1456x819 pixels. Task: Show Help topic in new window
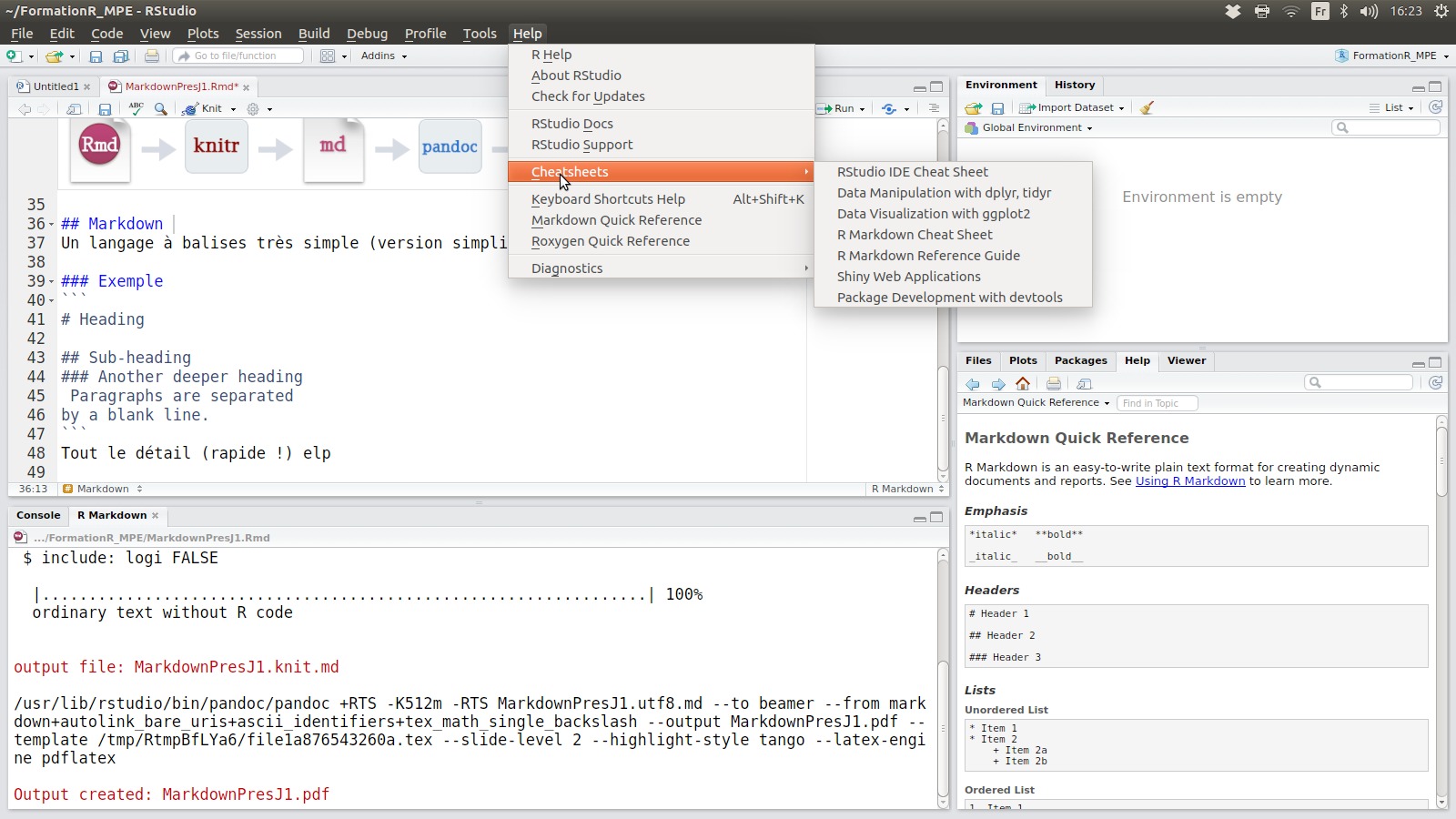pyautogui.click(x=1084, y=384)
